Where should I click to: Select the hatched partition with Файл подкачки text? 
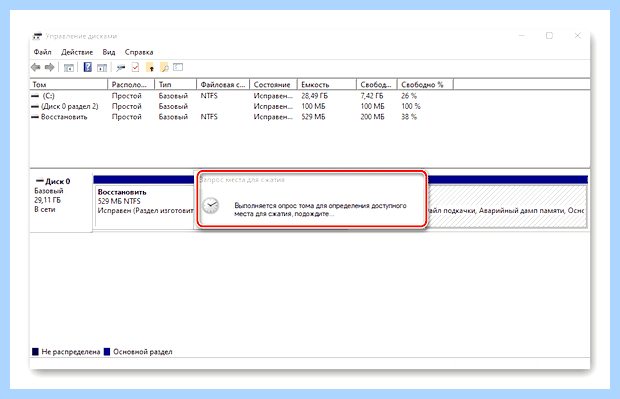(x=507, y=206)
